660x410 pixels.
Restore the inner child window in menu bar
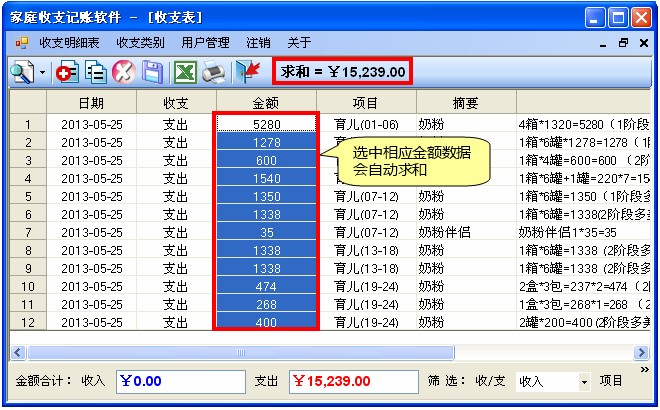tap(624, 43)
